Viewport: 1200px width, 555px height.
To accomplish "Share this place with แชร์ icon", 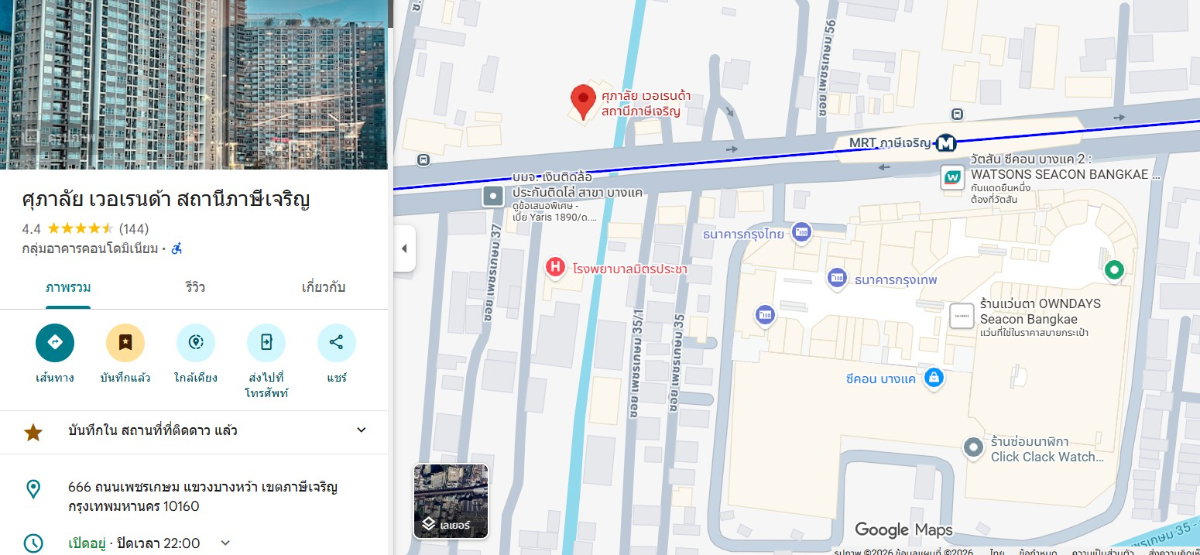I will (336, 342).
